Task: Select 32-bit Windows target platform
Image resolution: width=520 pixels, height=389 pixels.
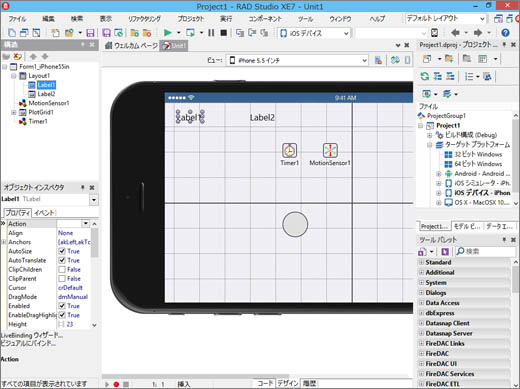Action: coord(478,154)
